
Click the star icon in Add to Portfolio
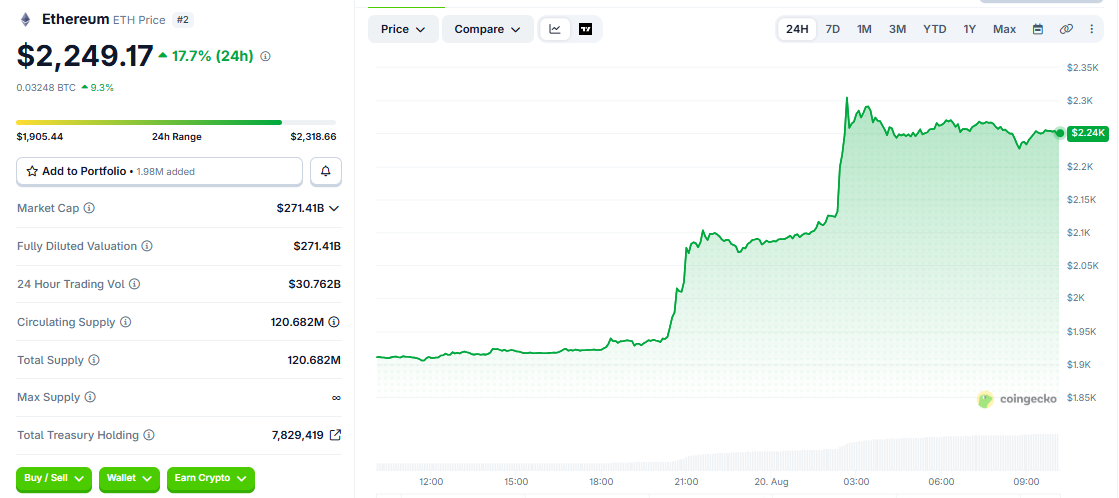32,171
